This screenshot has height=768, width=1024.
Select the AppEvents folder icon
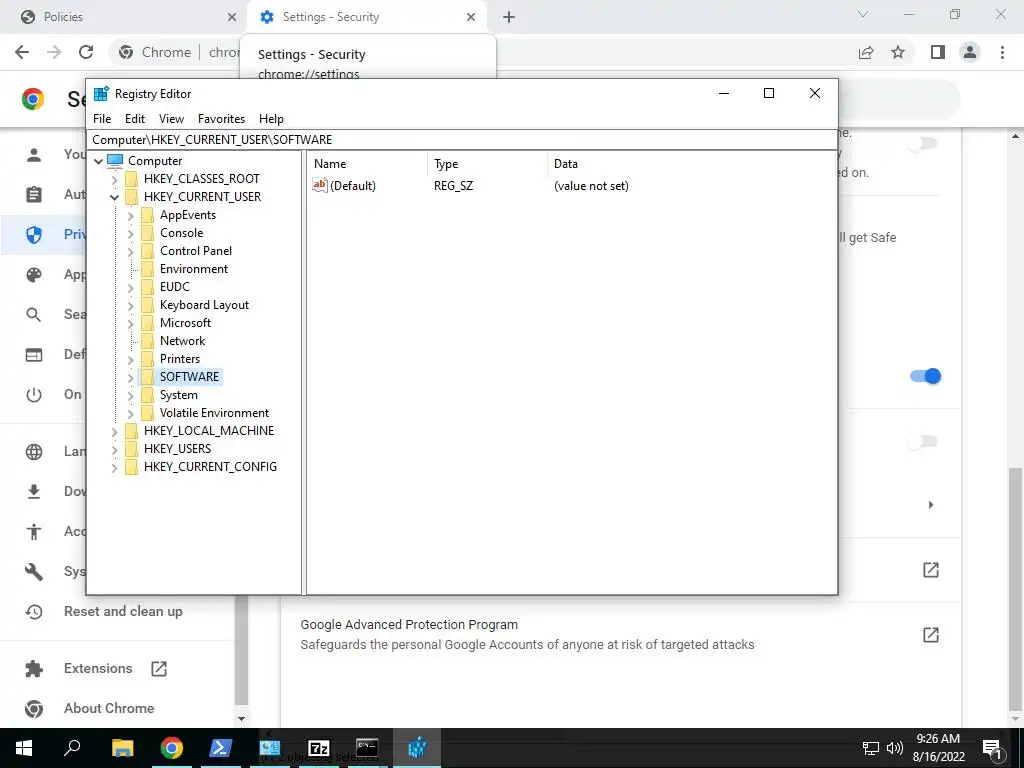coord(148,215)
